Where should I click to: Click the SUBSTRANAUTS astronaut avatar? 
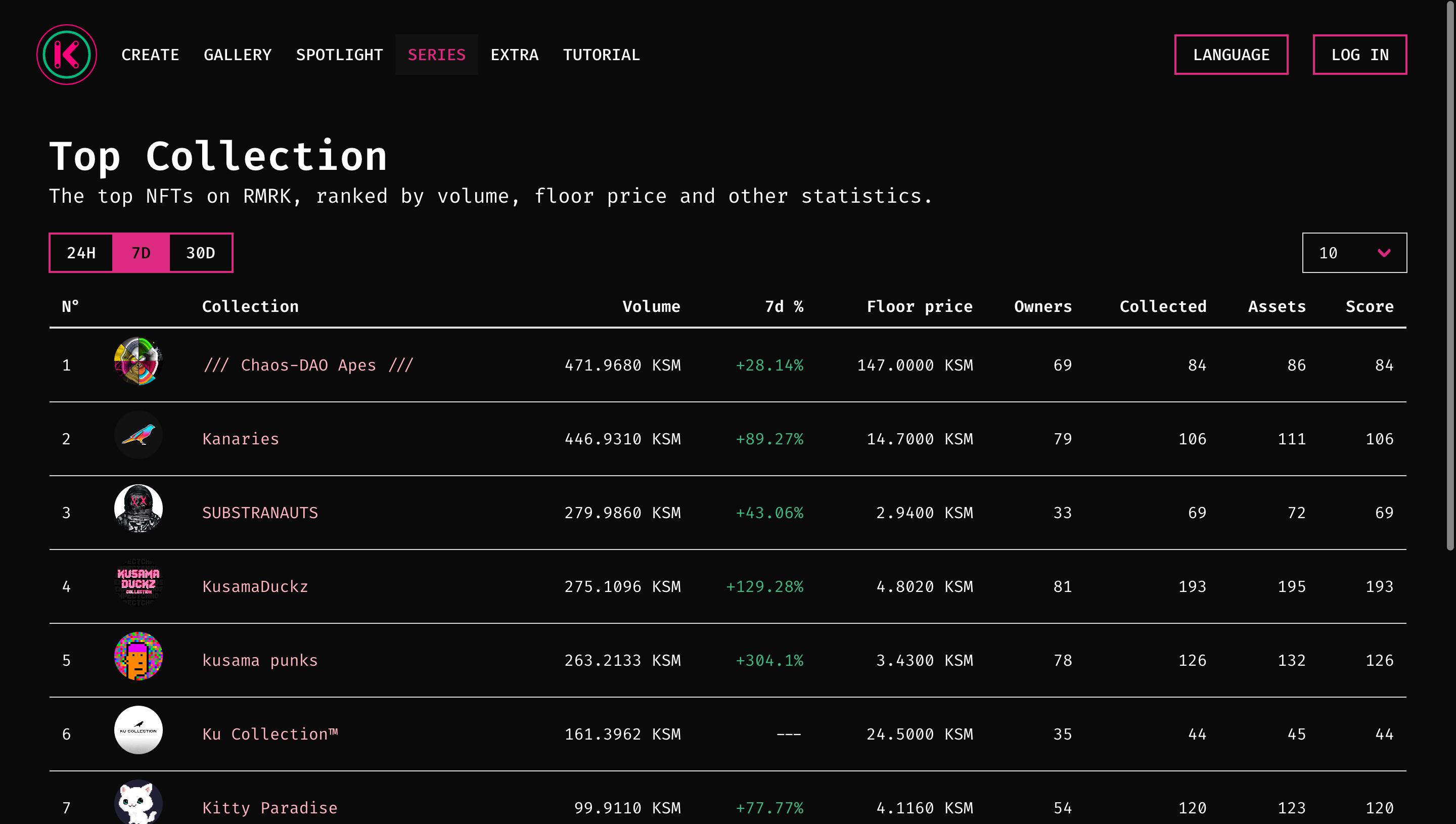point(138,509)
